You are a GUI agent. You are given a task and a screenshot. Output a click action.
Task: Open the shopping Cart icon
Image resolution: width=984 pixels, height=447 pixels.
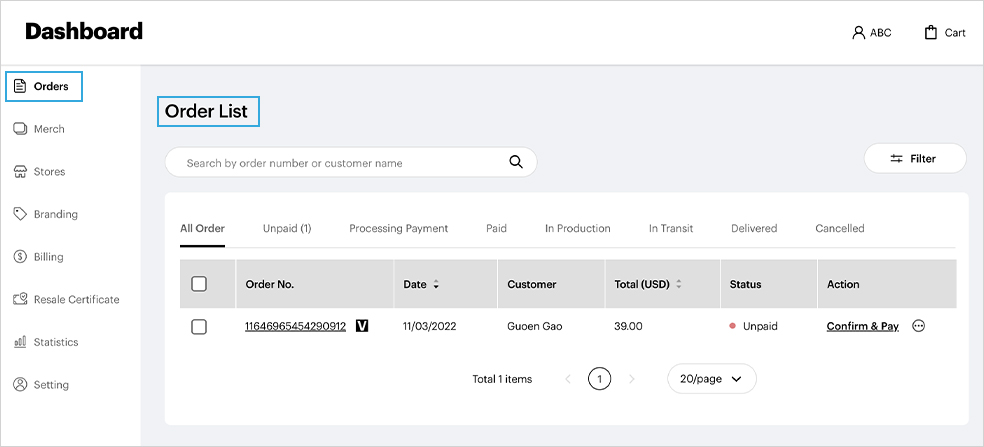click(x=931, y=32)
